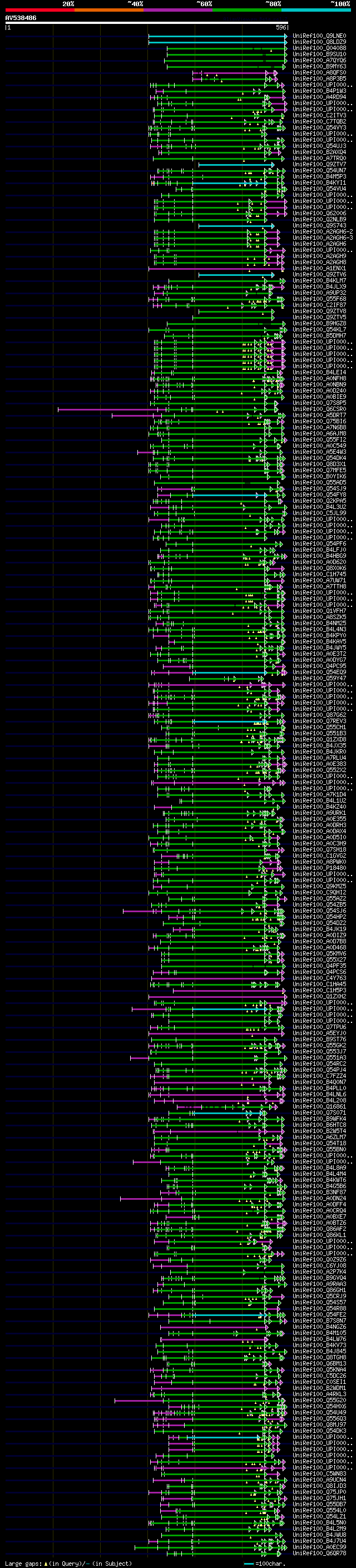Click the UniRef100_A5DRT7 entry
Screen dimensions: 356x1568
point(319,415)
